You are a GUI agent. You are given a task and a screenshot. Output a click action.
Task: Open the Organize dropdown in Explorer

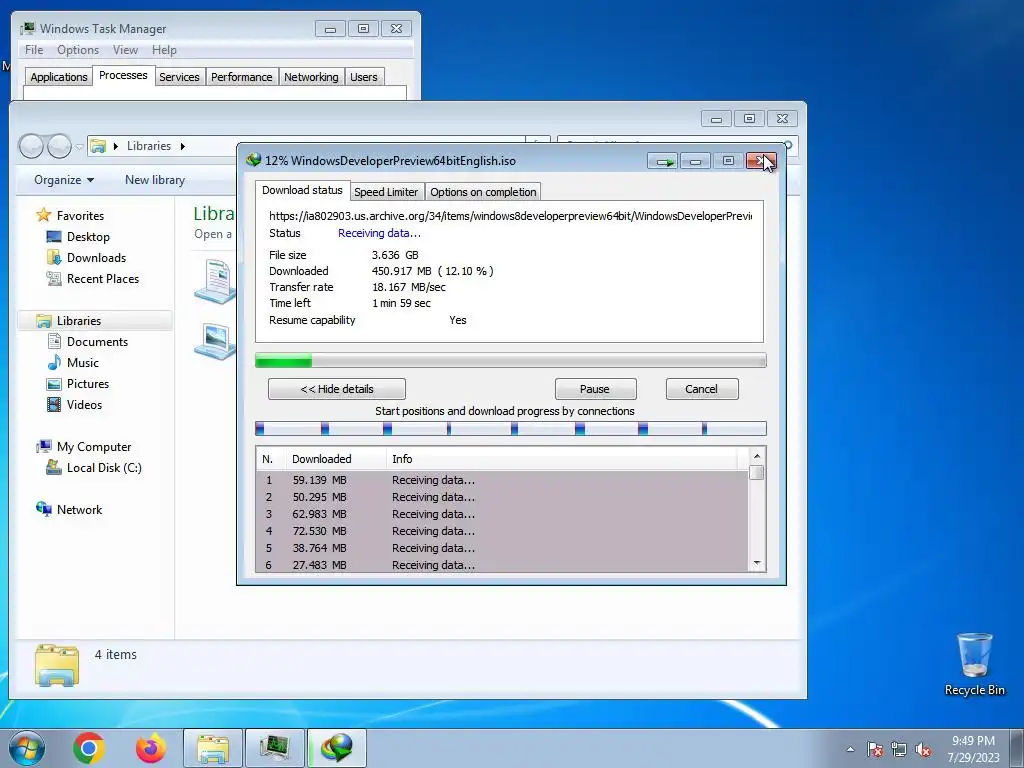(64, 180)
